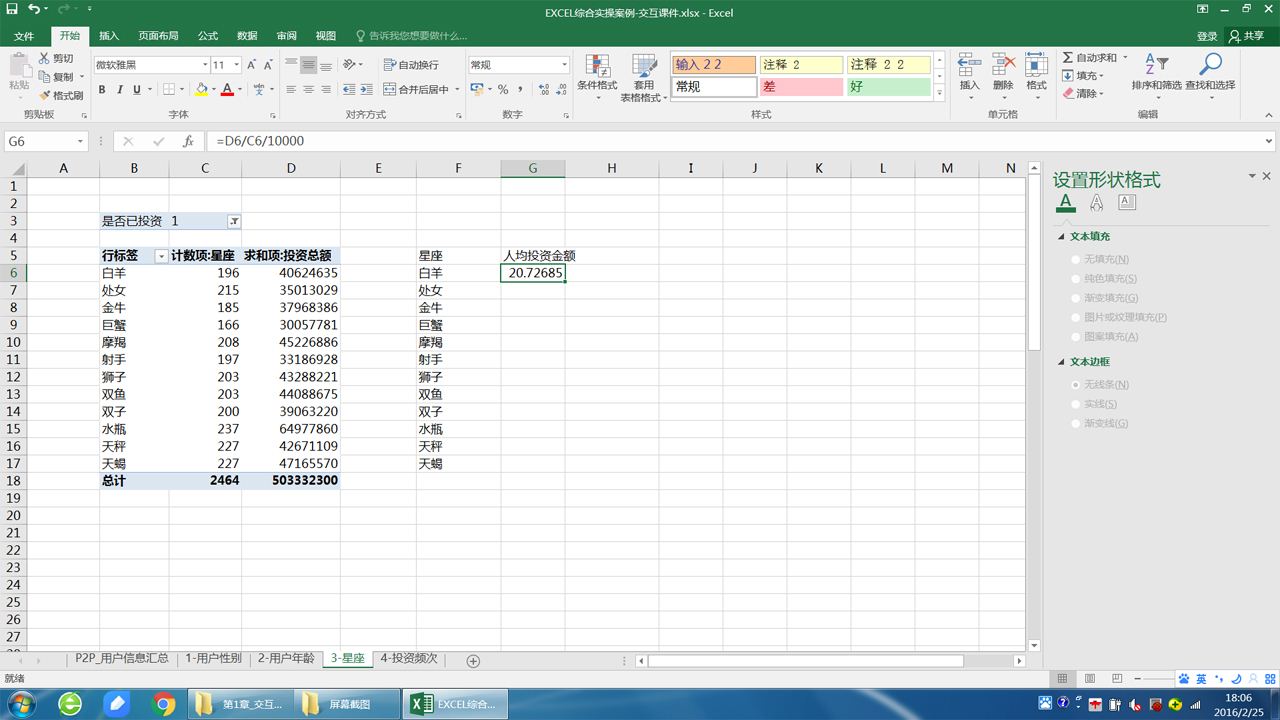Open the 2-用户年龄 sheet tab
Screen dimensions: 1280x720
[286, 659]
